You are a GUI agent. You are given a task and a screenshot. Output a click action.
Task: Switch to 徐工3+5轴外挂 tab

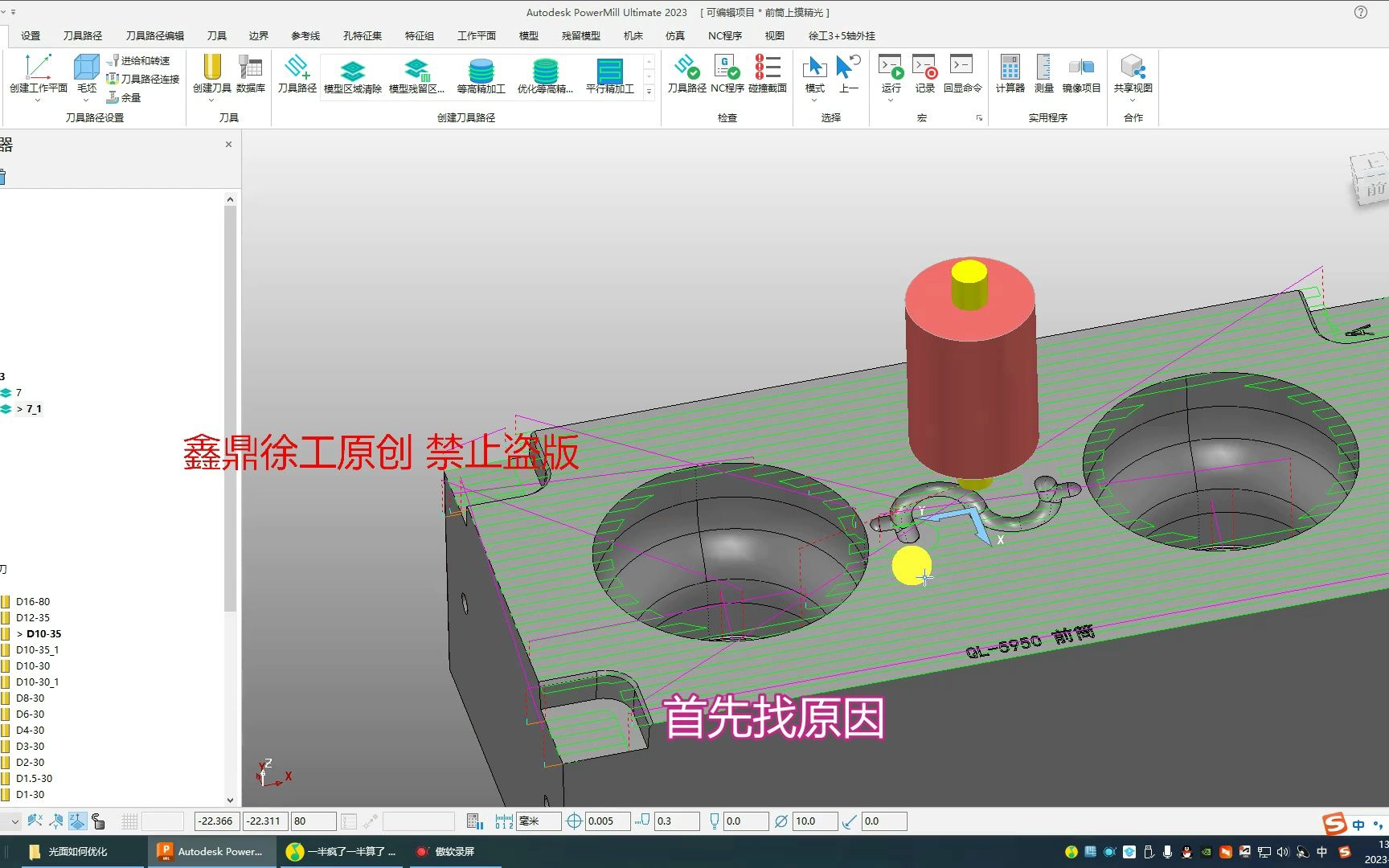pos(842,35)
